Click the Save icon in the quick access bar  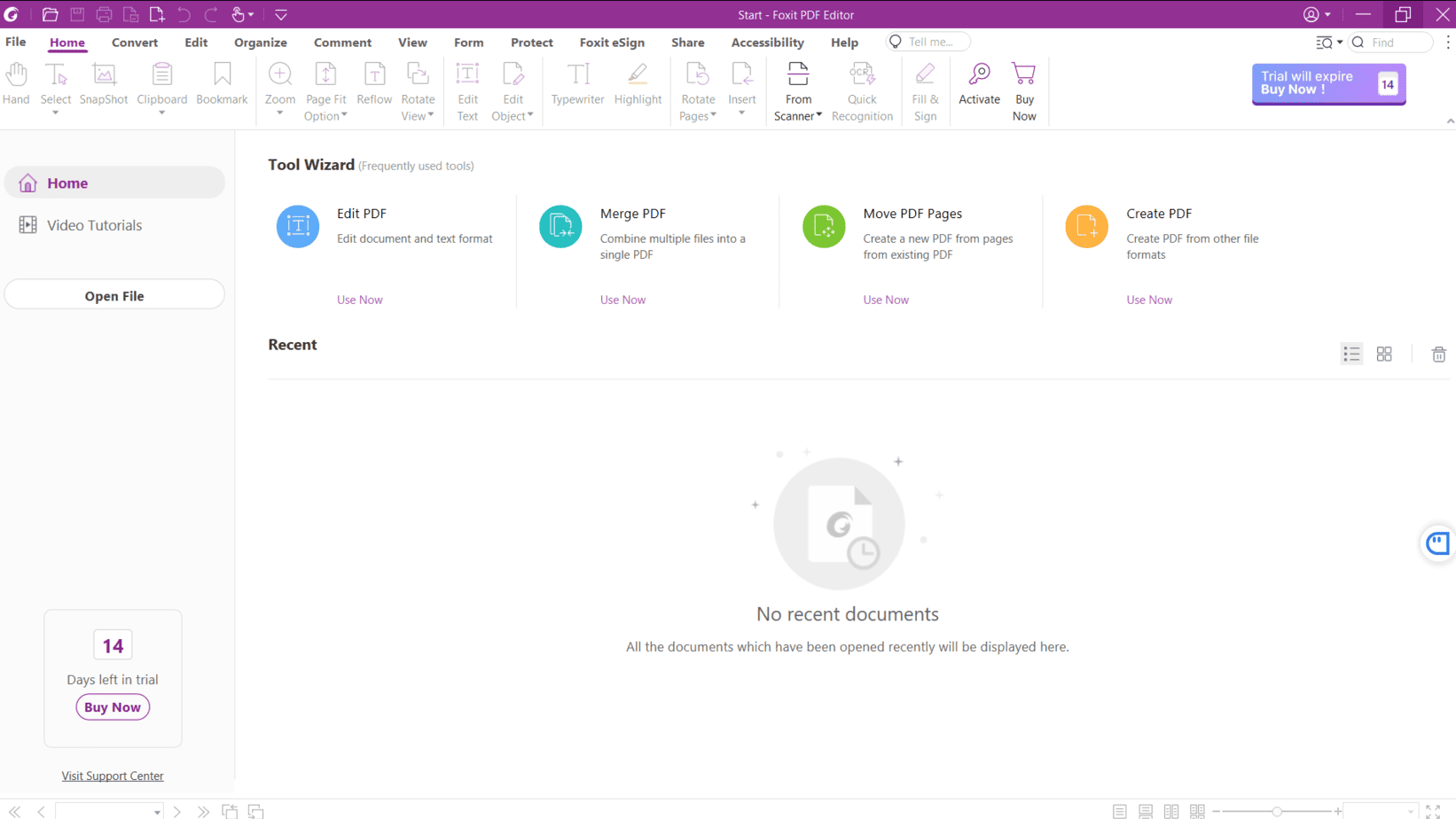(77, 14)
